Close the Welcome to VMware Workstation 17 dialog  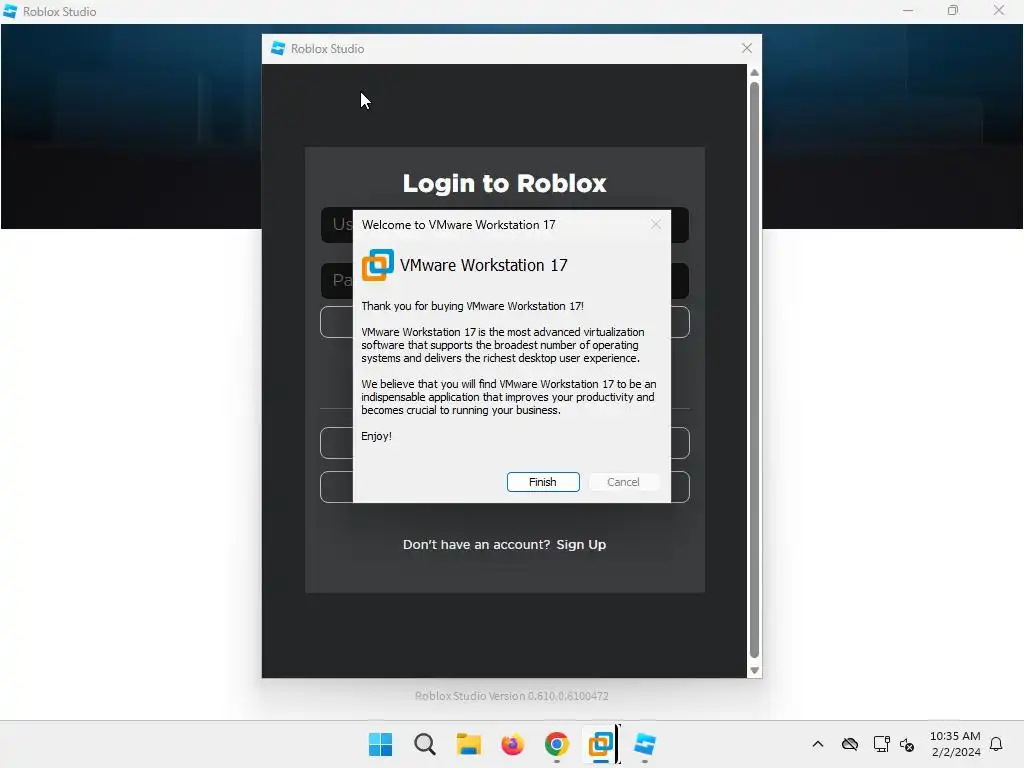click(656, 225)
